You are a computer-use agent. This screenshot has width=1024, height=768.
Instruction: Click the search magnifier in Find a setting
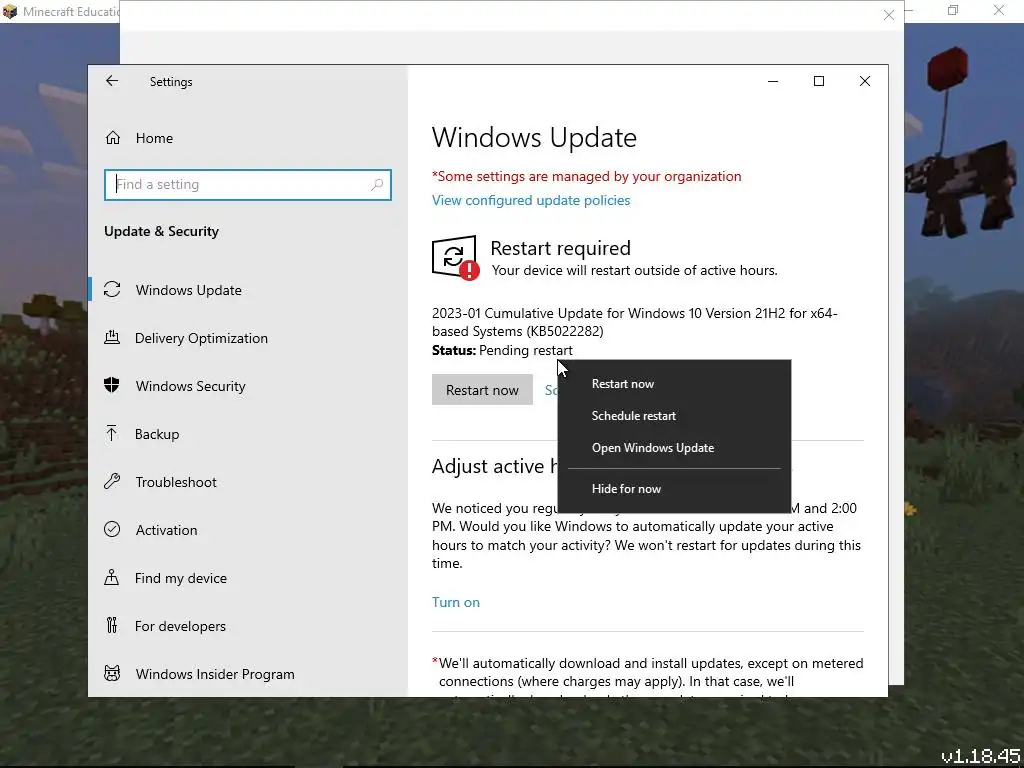pyautogui.click(x=377, y=185)
